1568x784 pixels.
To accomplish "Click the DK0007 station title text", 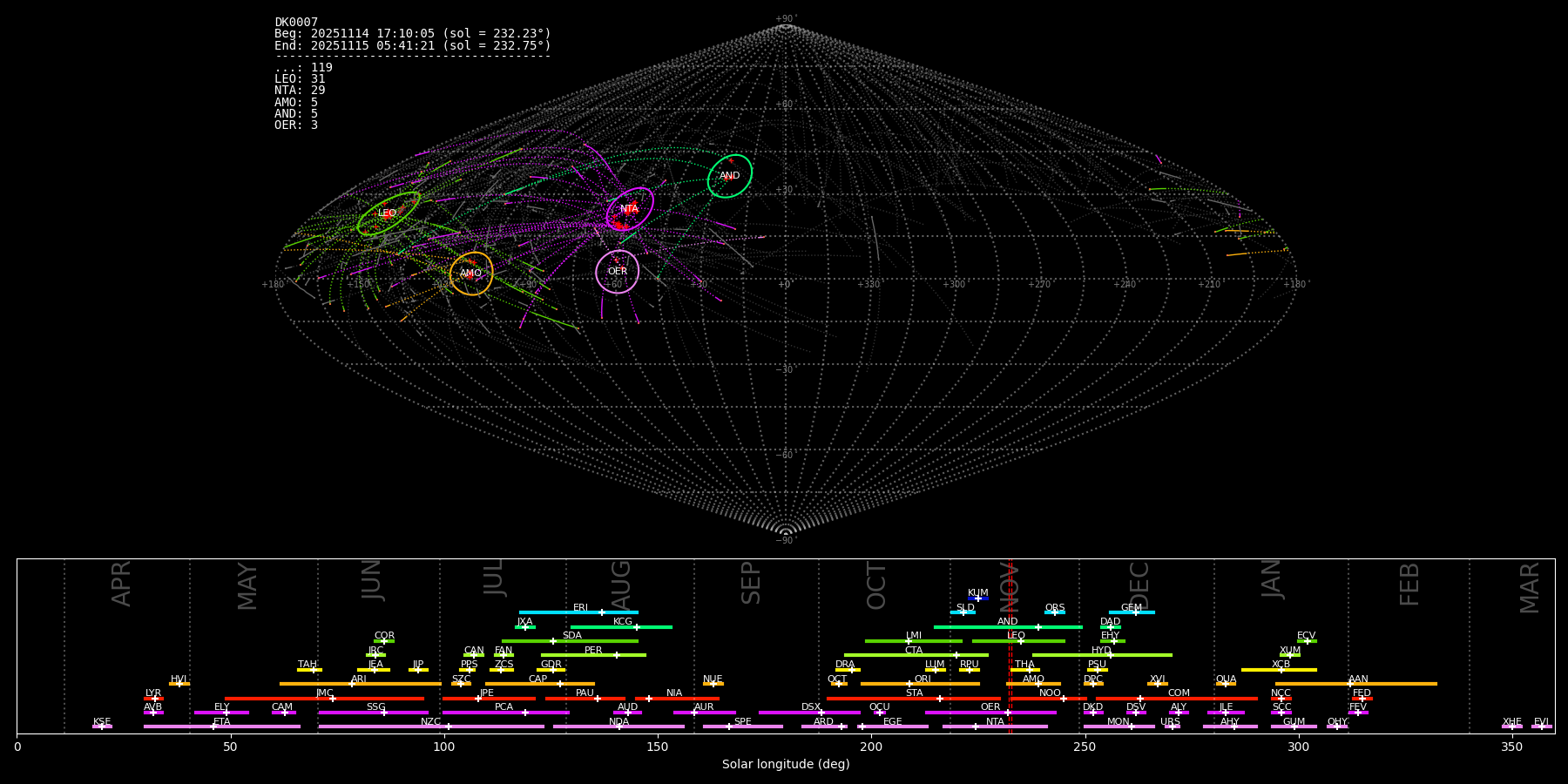I will click(x=296, y=23).
